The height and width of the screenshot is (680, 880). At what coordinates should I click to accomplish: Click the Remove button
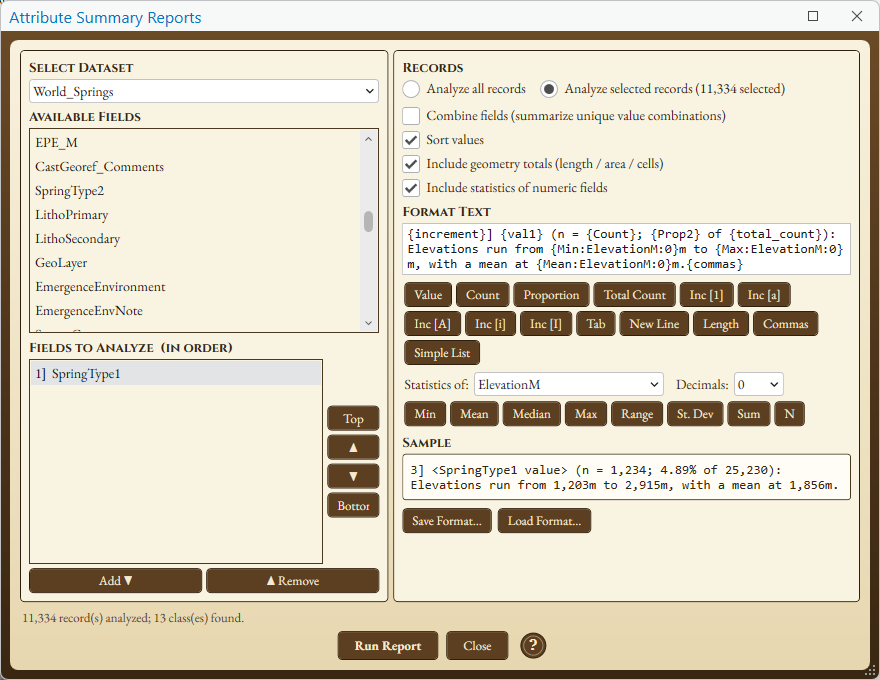pyautogui.click(x=292, y=581)
